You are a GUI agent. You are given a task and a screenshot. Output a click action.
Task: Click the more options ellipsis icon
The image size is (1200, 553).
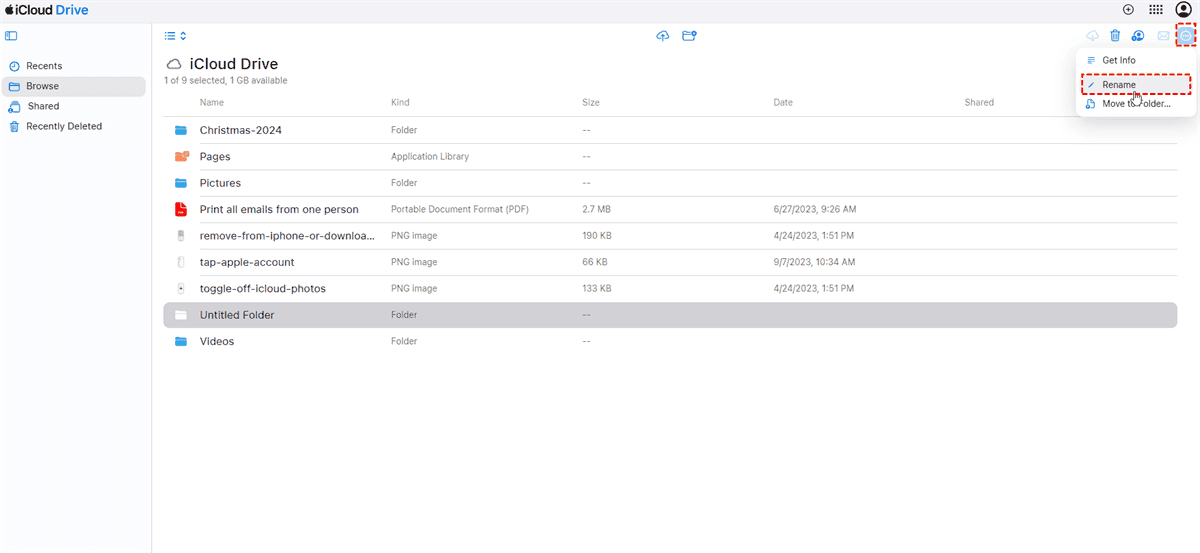tap(1186, 36)
